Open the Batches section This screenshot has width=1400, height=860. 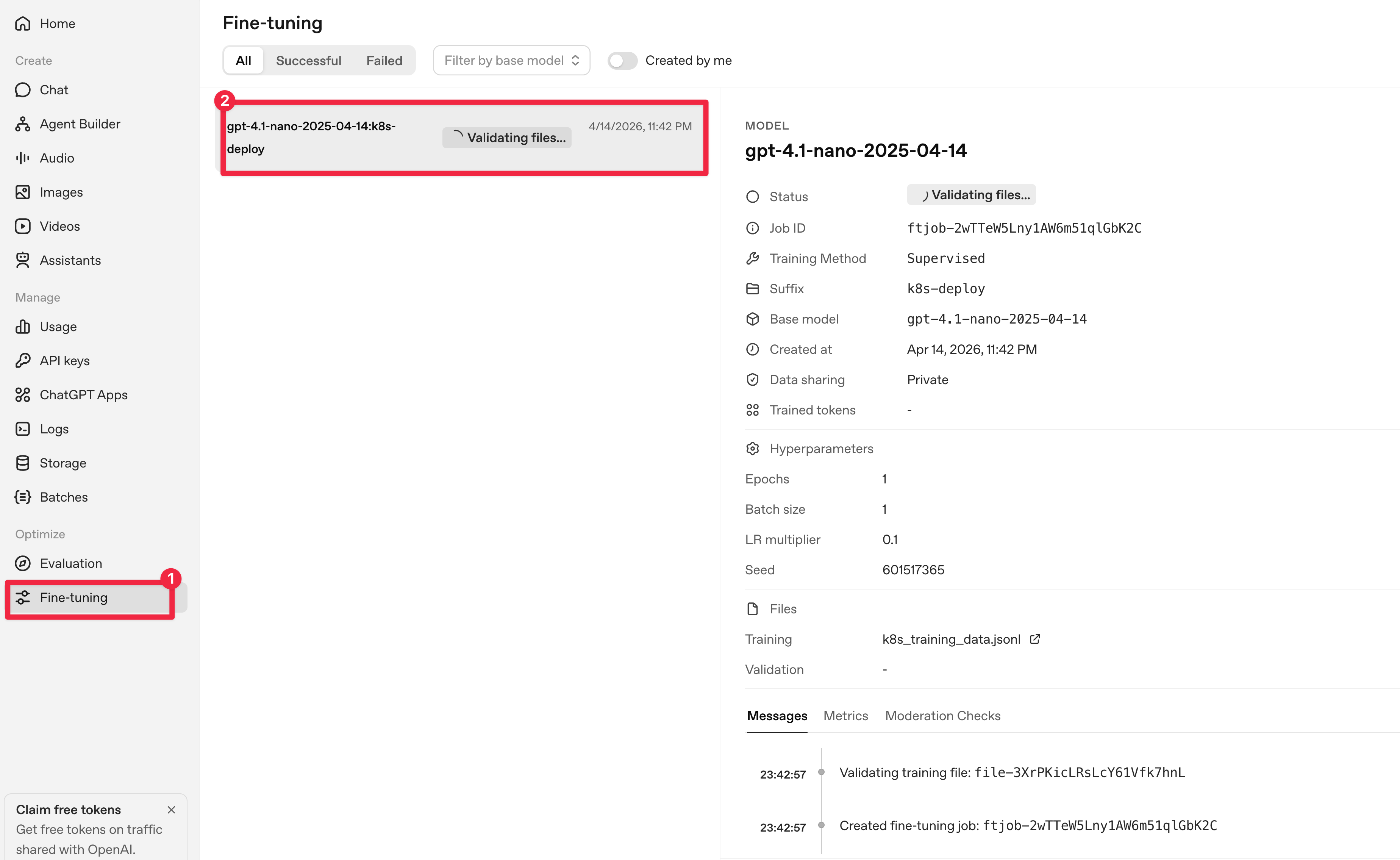[63, 497]
